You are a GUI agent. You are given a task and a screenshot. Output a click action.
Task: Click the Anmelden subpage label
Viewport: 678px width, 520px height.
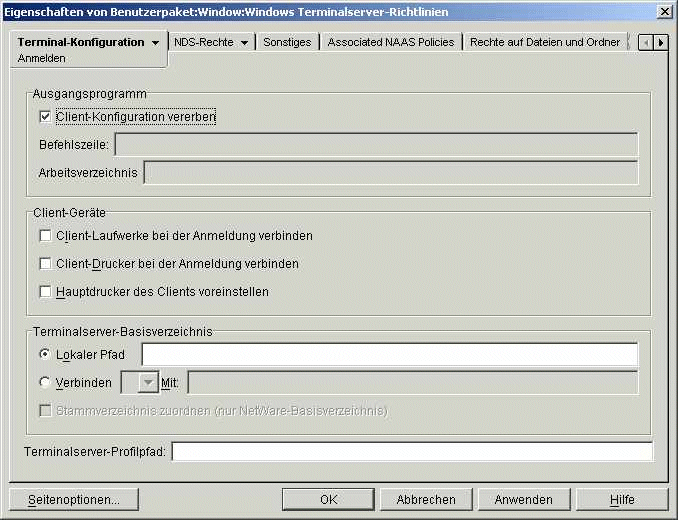coord(42,58)
